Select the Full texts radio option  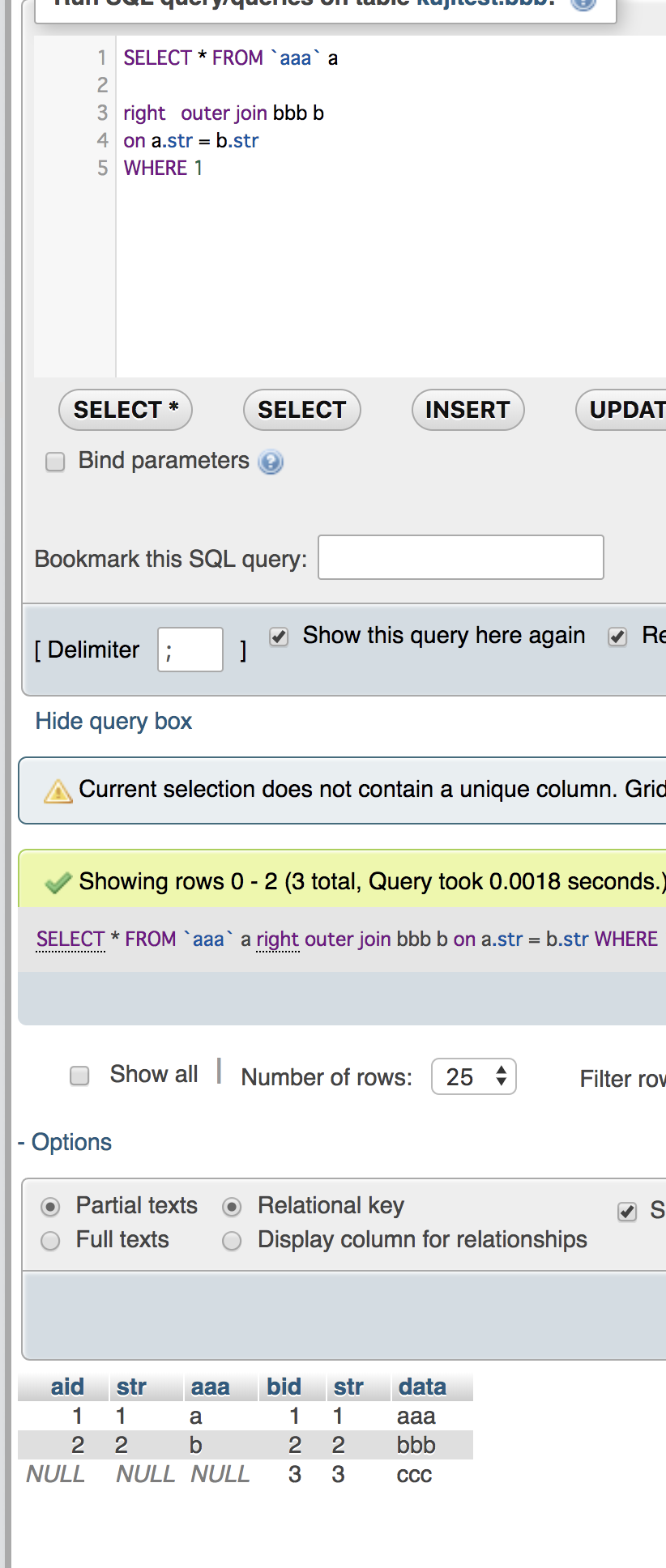[50, 1241]
